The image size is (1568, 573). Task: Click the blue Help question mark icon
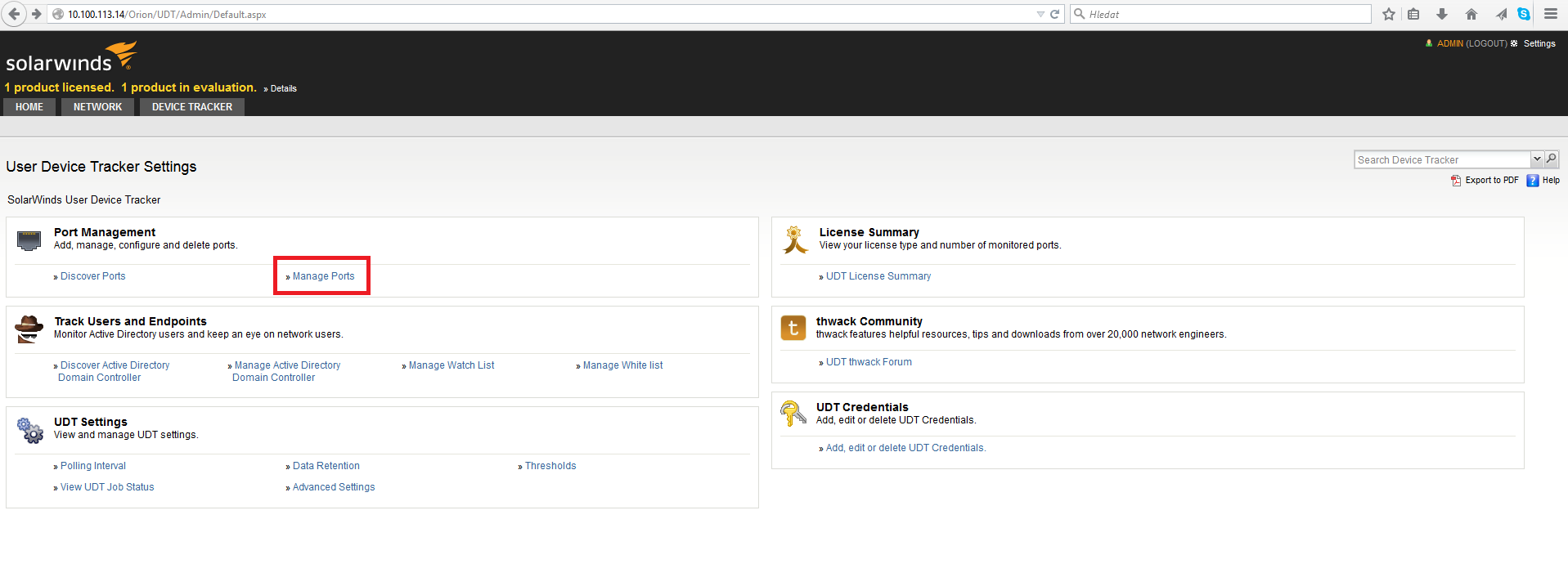click(1533, 181)
